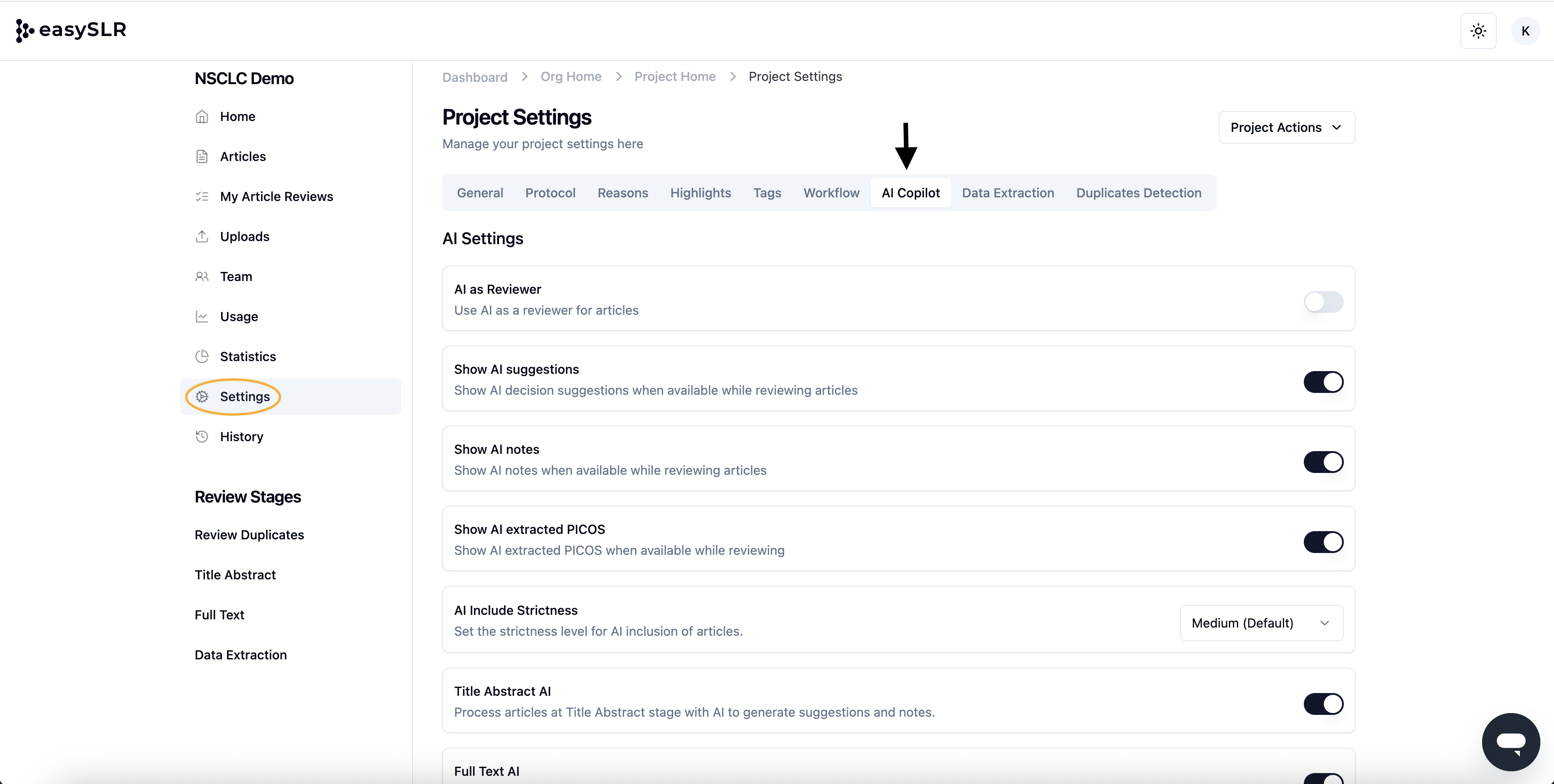Switch to the General tab
The image size is (1554, 784).
(480, 193)
